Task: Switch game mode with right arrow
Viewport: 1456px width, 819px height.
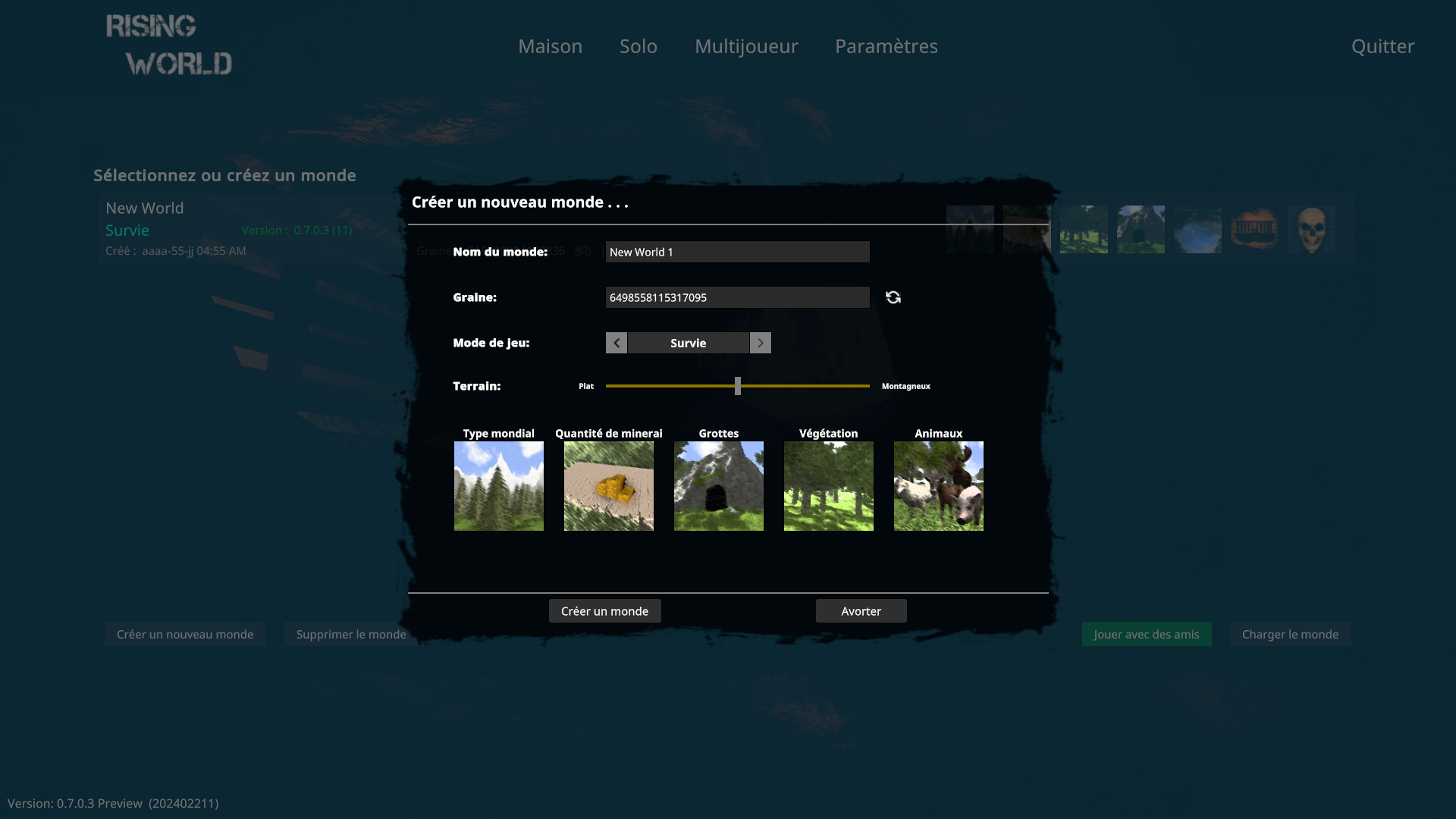Action: (x=761, y=343)
